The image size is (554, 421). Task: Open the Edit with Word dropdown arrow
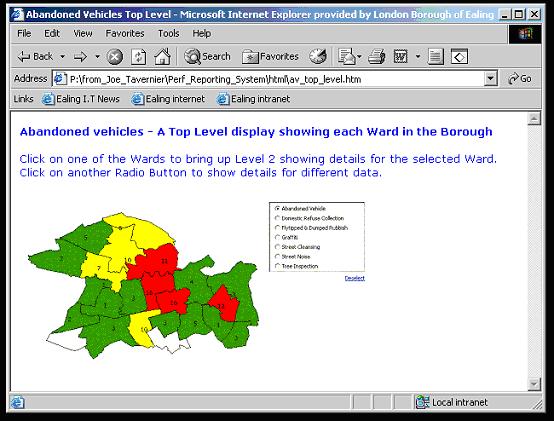[418, 57]
